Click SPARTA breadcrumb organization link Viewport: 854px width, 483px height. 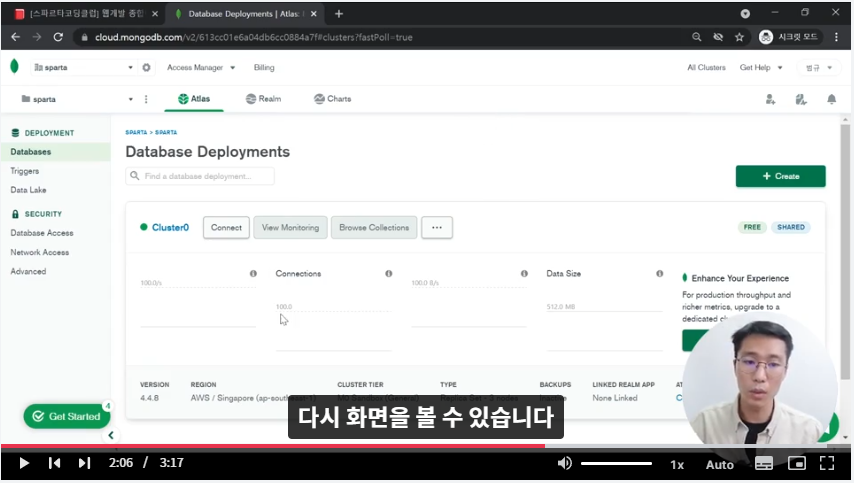pos(136,132)
